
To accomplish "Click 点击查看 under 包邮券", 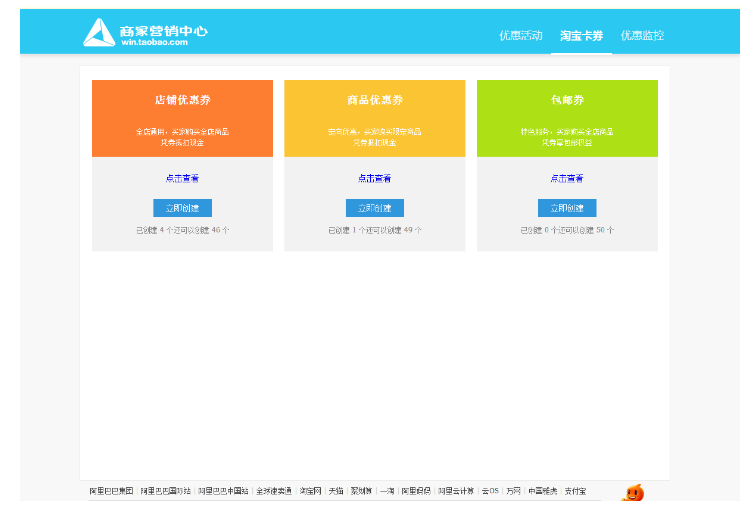I will (x=567, y=178).
